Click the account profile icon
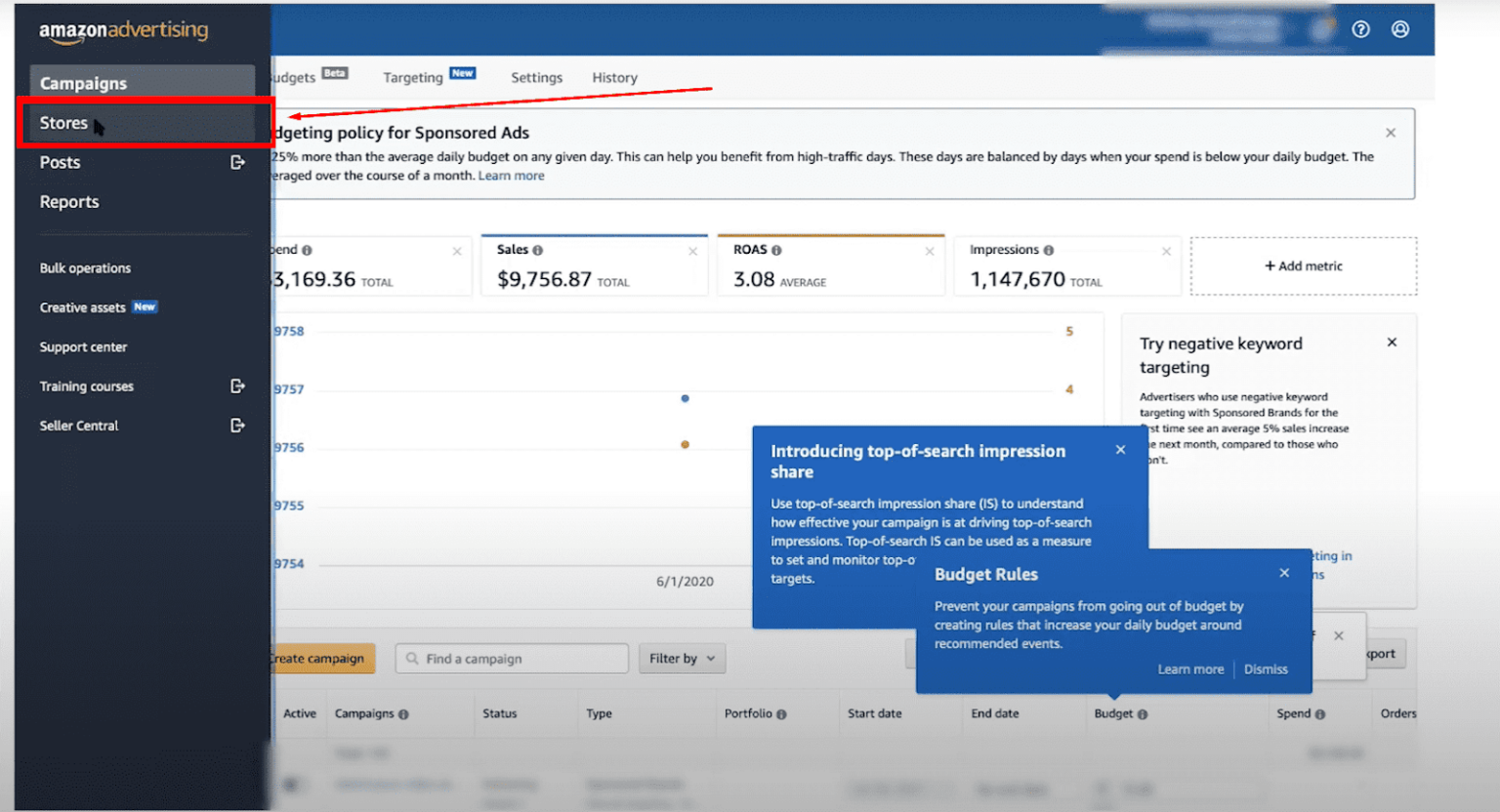 coord(1400,29)
